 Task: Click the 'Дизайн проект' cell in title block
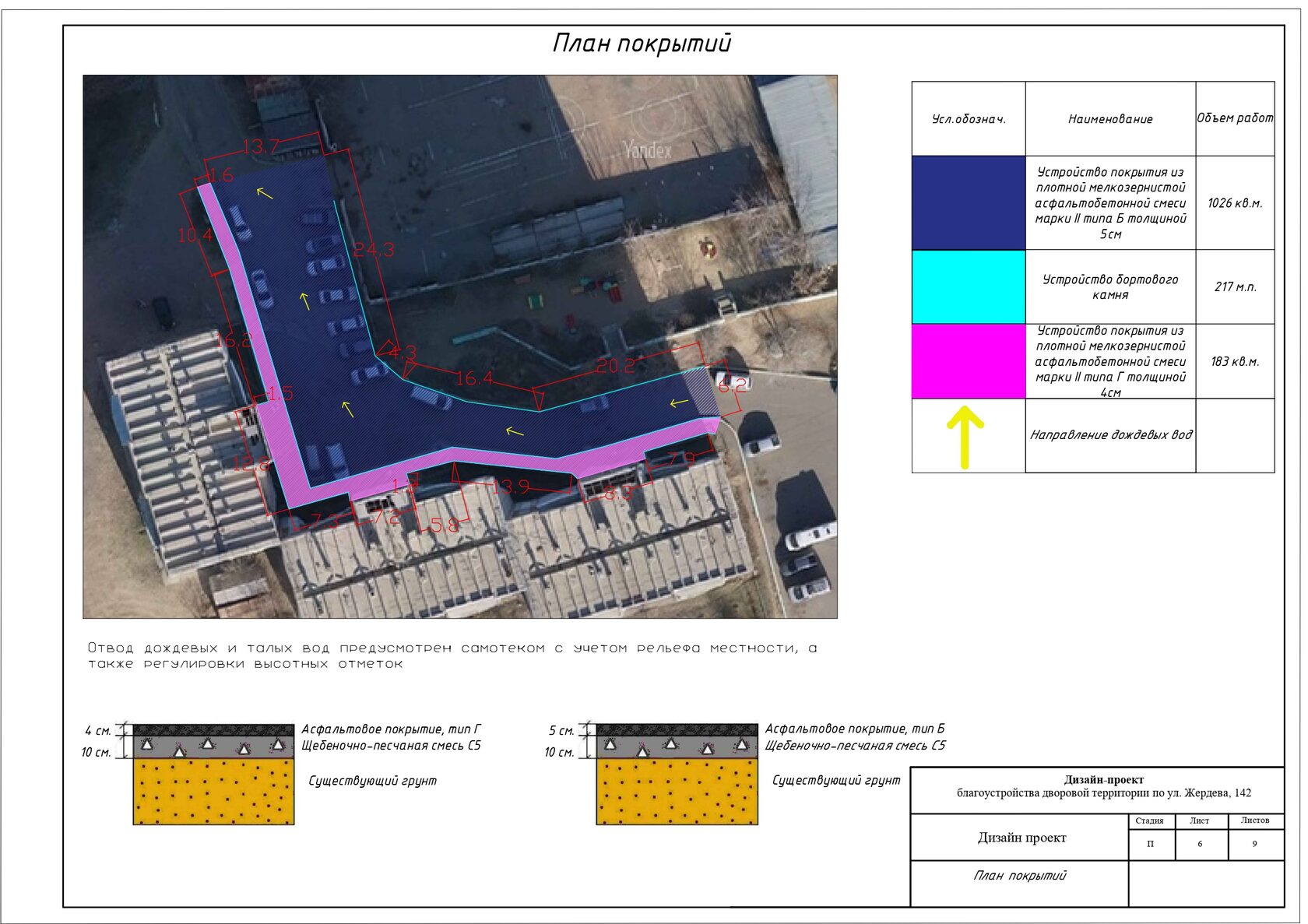pyautogui.click(x=1021, y=838)
